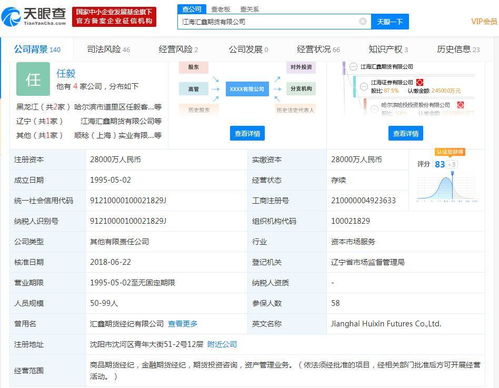This screenshot has width=499, height=388.
Task: Clear the search box with the X icon
Action: [363, 22]
